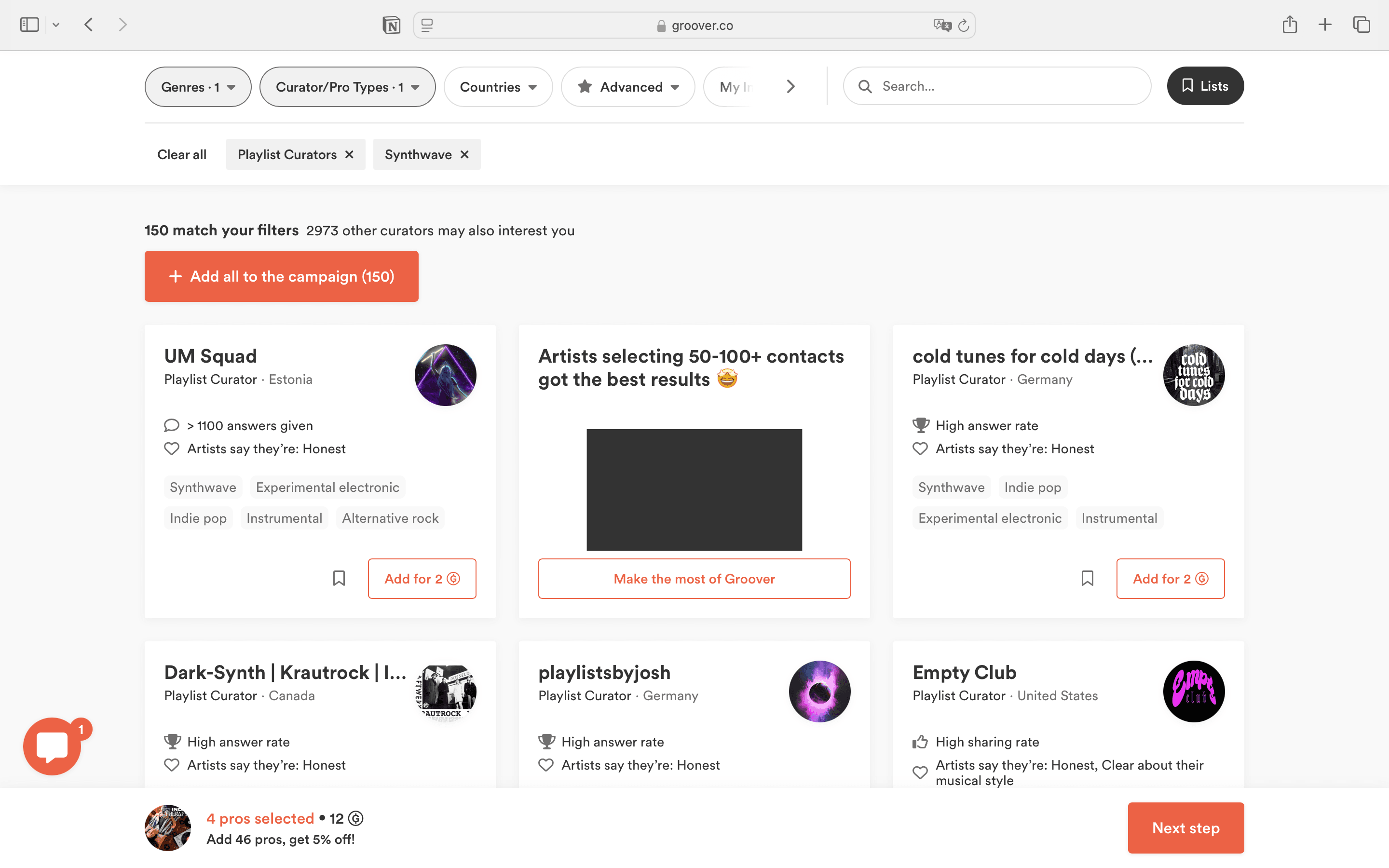Viewport: 1389px width, 868px height.
Task: Open the Lists button
Action: (1205, 86)
